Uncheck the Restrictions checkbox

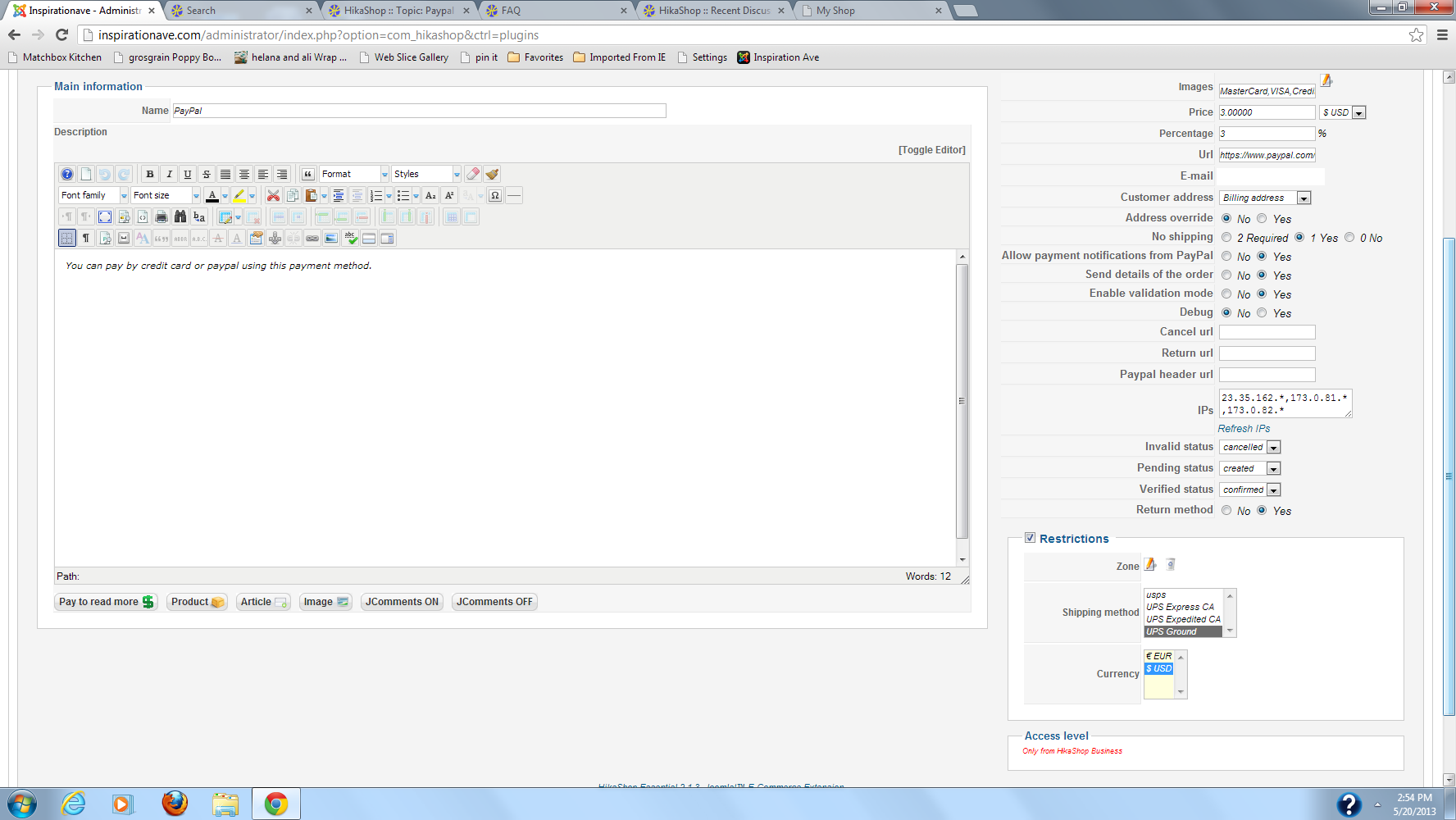[x=1030, y=538]
